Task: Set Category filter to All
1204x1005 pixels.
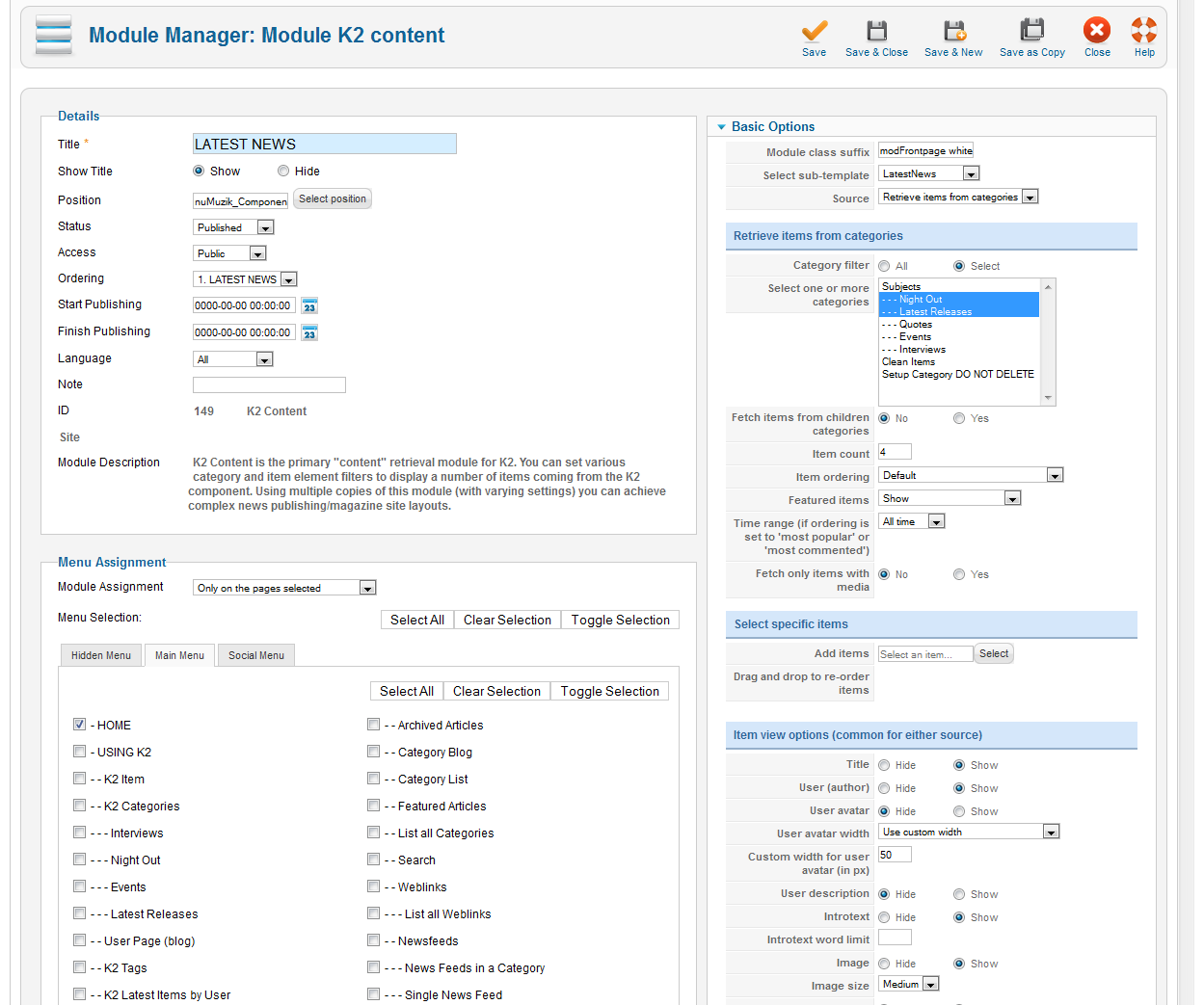Action: (884, 266)
